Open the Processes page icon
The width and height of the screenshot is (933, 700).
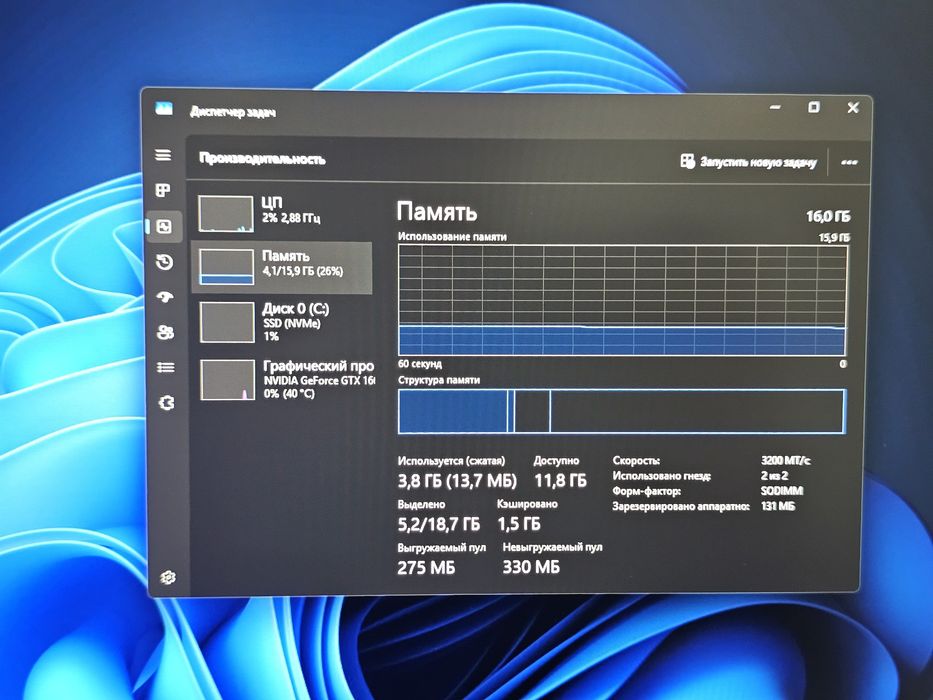point(163,190)
